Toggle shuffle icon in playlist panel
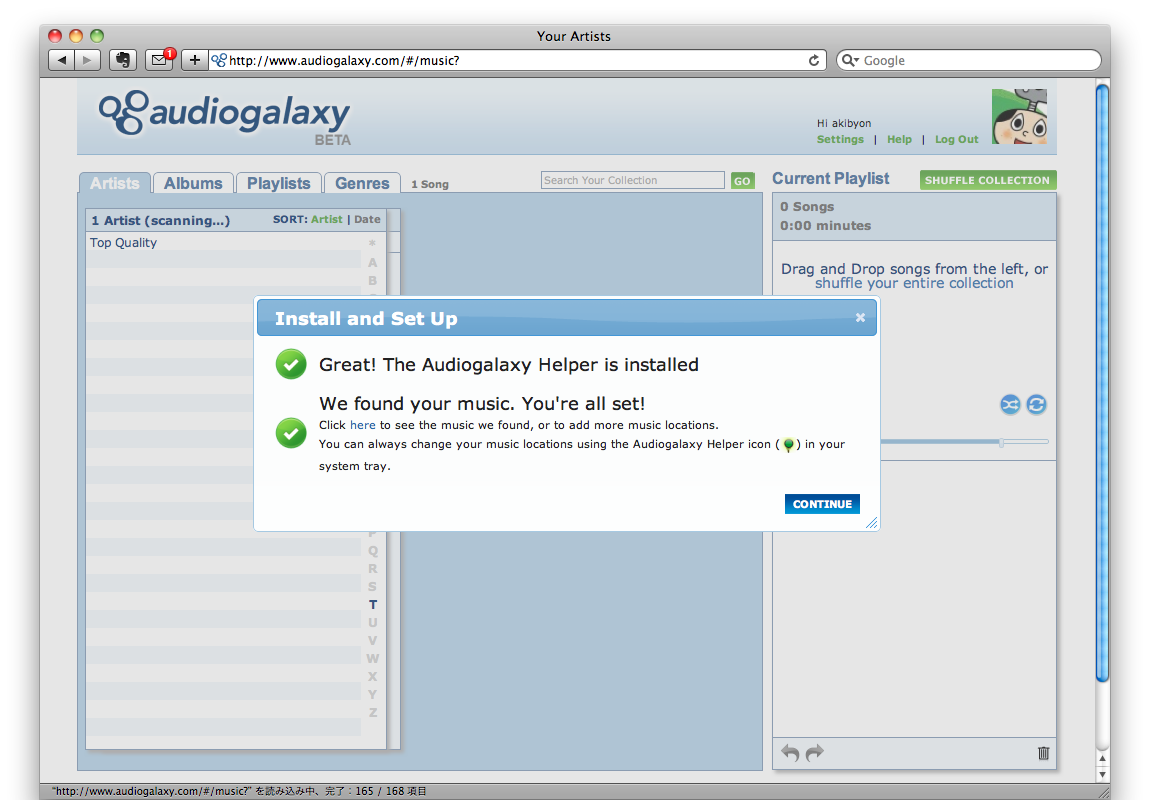This screenshot has width=1150, height=800. point(1010,404)
